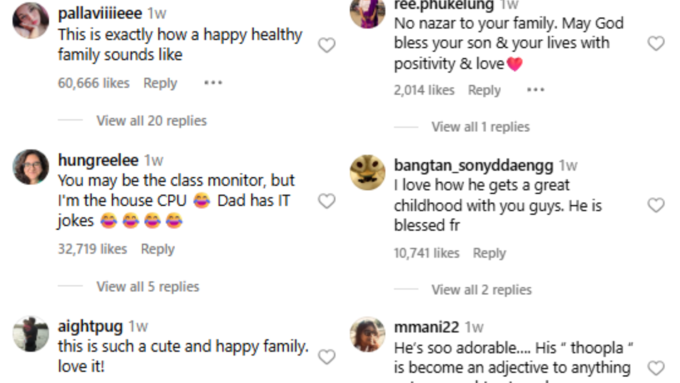Open three-dot menu on ree.phukelung's comment
The height and width of the screenshot is (383, 680).
pos(536,90)
